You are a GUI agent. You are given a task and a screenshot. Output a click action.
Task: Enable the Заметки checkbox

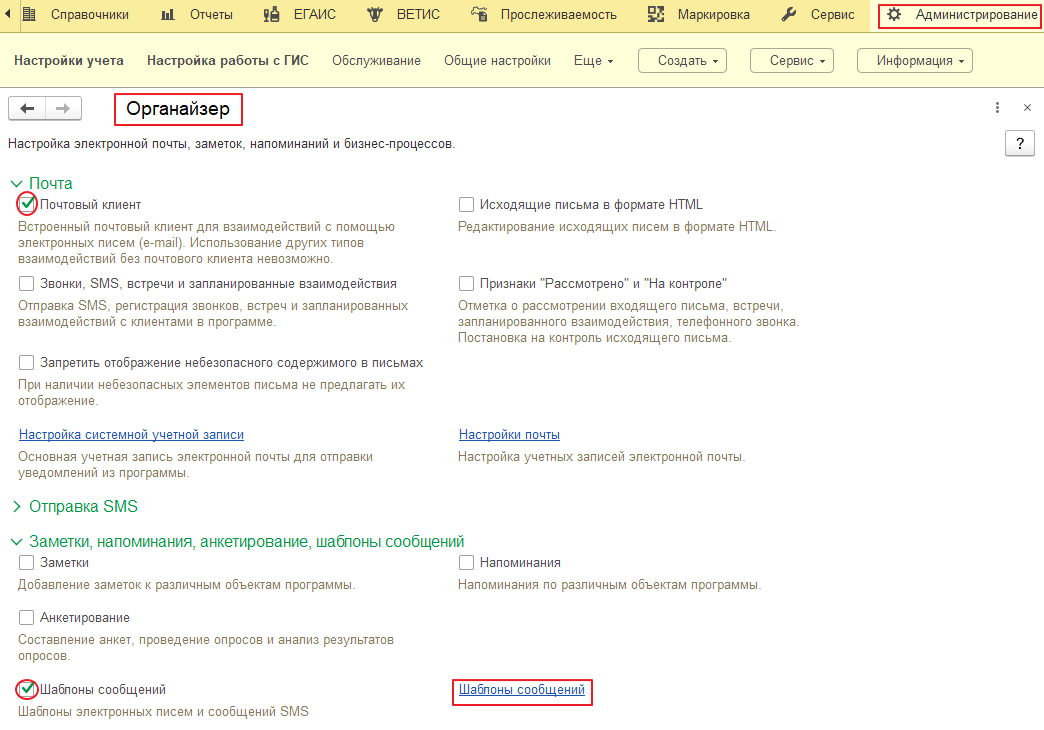27,563
